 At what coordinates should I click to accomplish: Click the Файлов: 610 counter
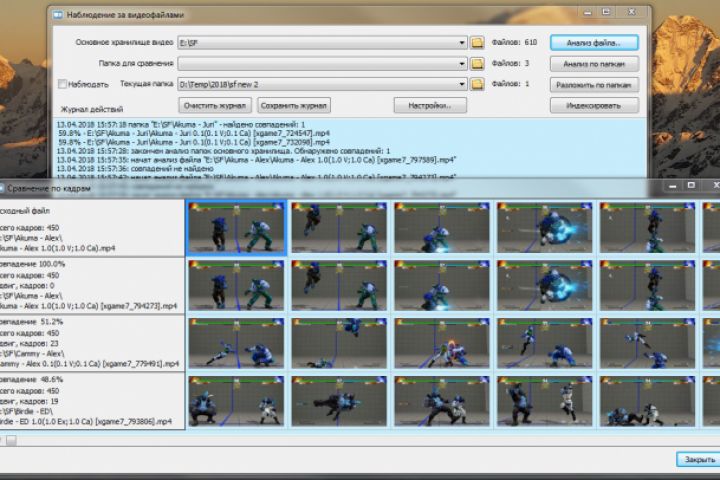tap(514, 42)
